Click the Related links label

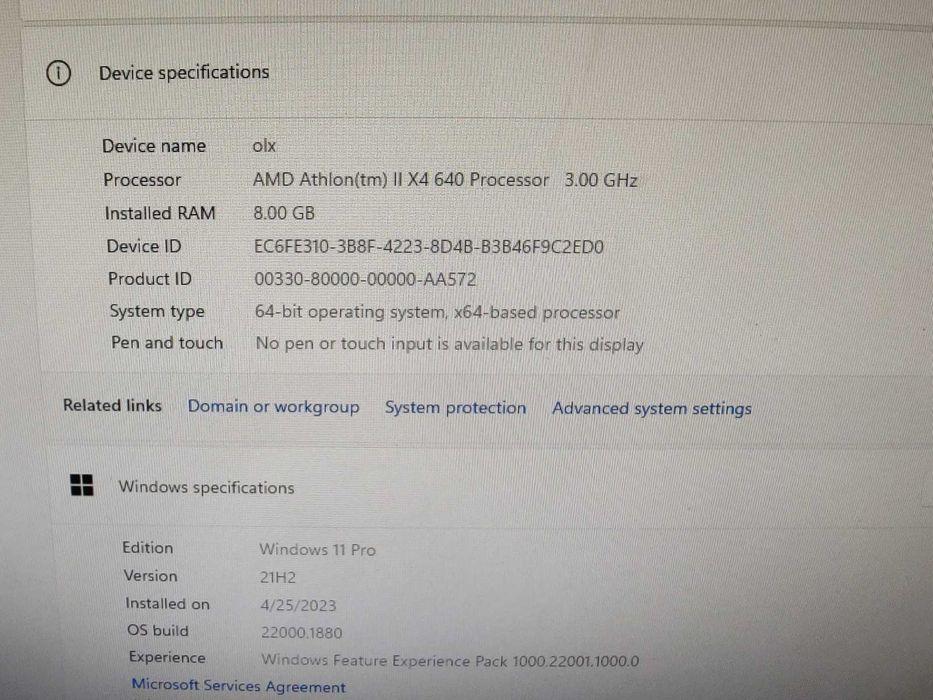[x=112, y=405]
